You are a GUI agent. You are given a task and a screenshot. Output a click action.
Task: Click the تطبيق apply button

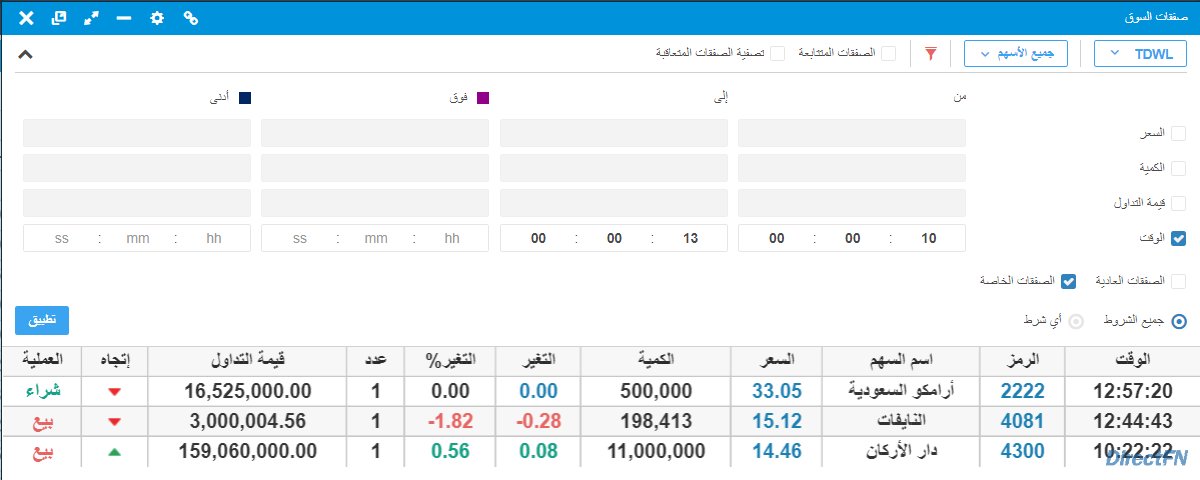[x=42, y=320]
